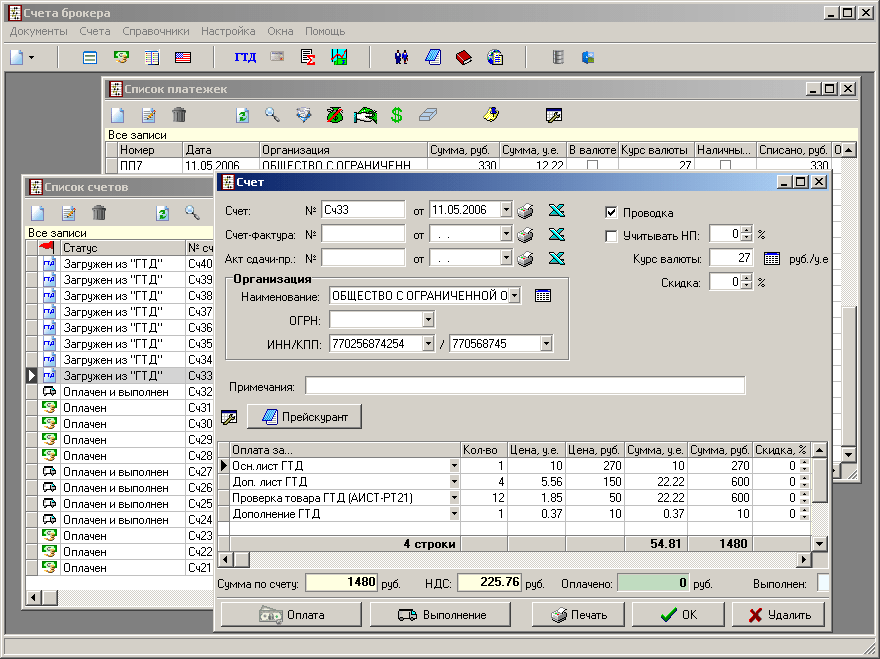The height and width of the screenshot is (659, 880).
Task: Click the eraser icon in Список платежек toolbar
Action: (428, 115)
